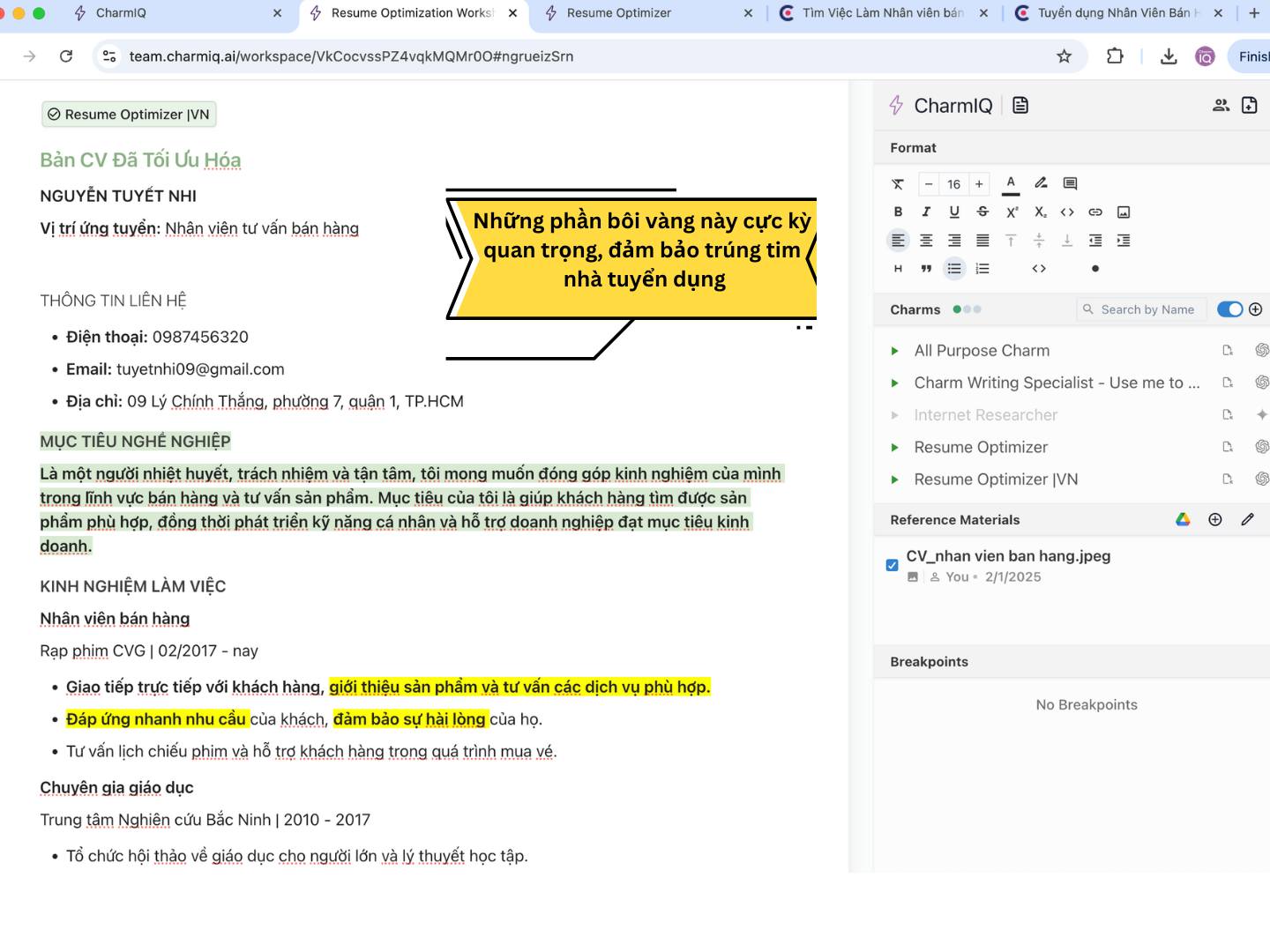Open Google Drive in Reference Materials
Image resolution: width=1270 pixels, height=952 pixels.
1183,520
